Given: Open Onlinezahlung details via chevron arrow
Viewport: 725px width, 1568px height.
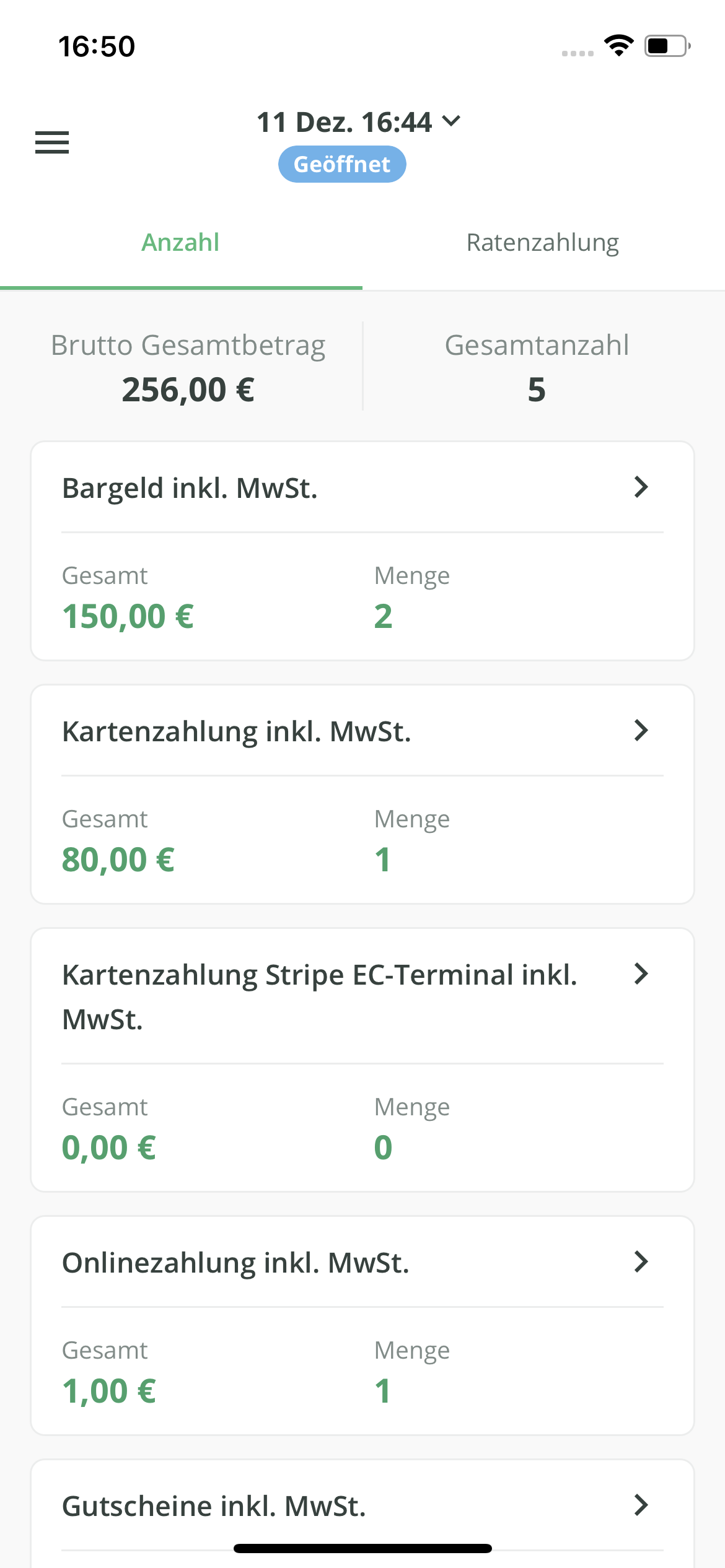Looking at the screenshot, I should (641, 1262).
